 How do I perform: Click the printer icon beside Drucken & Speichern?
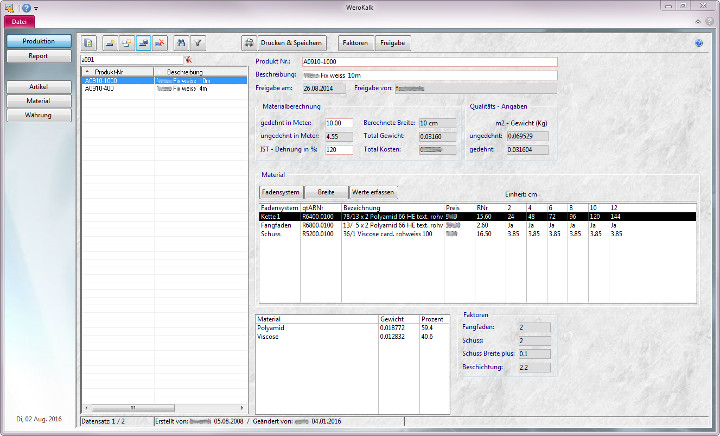point(250,43)
